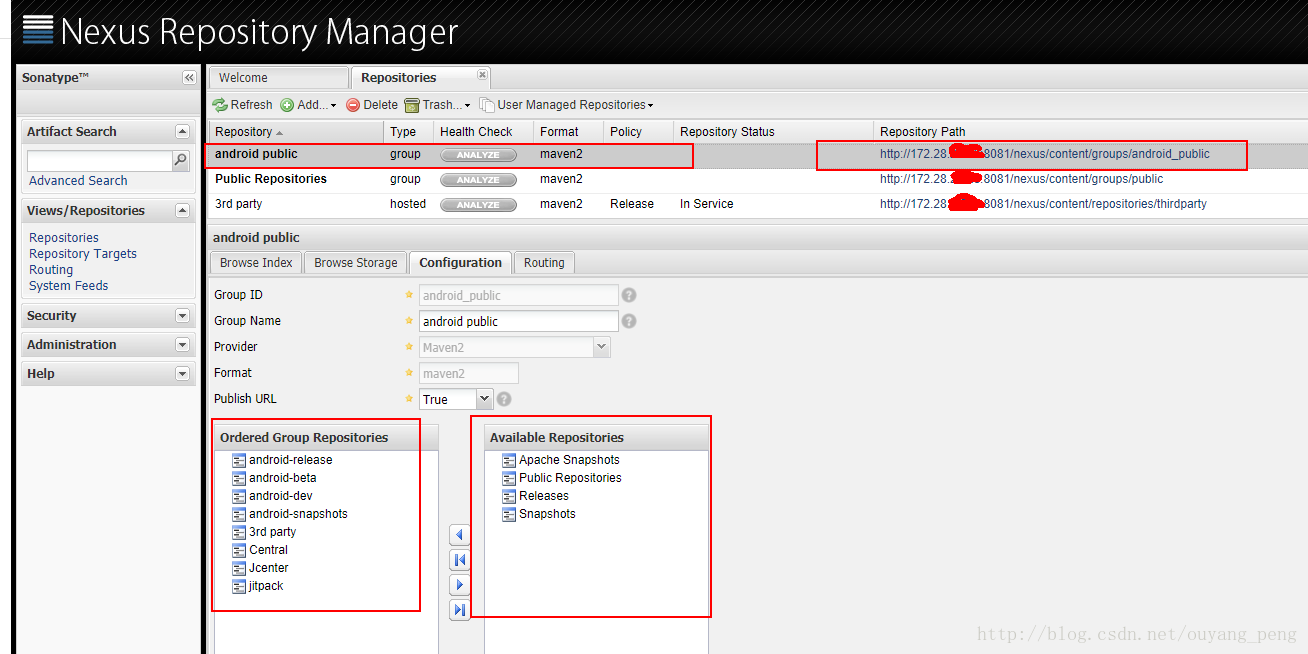Viewport: 1308px width, 654px height.
Task: Collapse the Views/Repositories panel
Action: (182, 211)
